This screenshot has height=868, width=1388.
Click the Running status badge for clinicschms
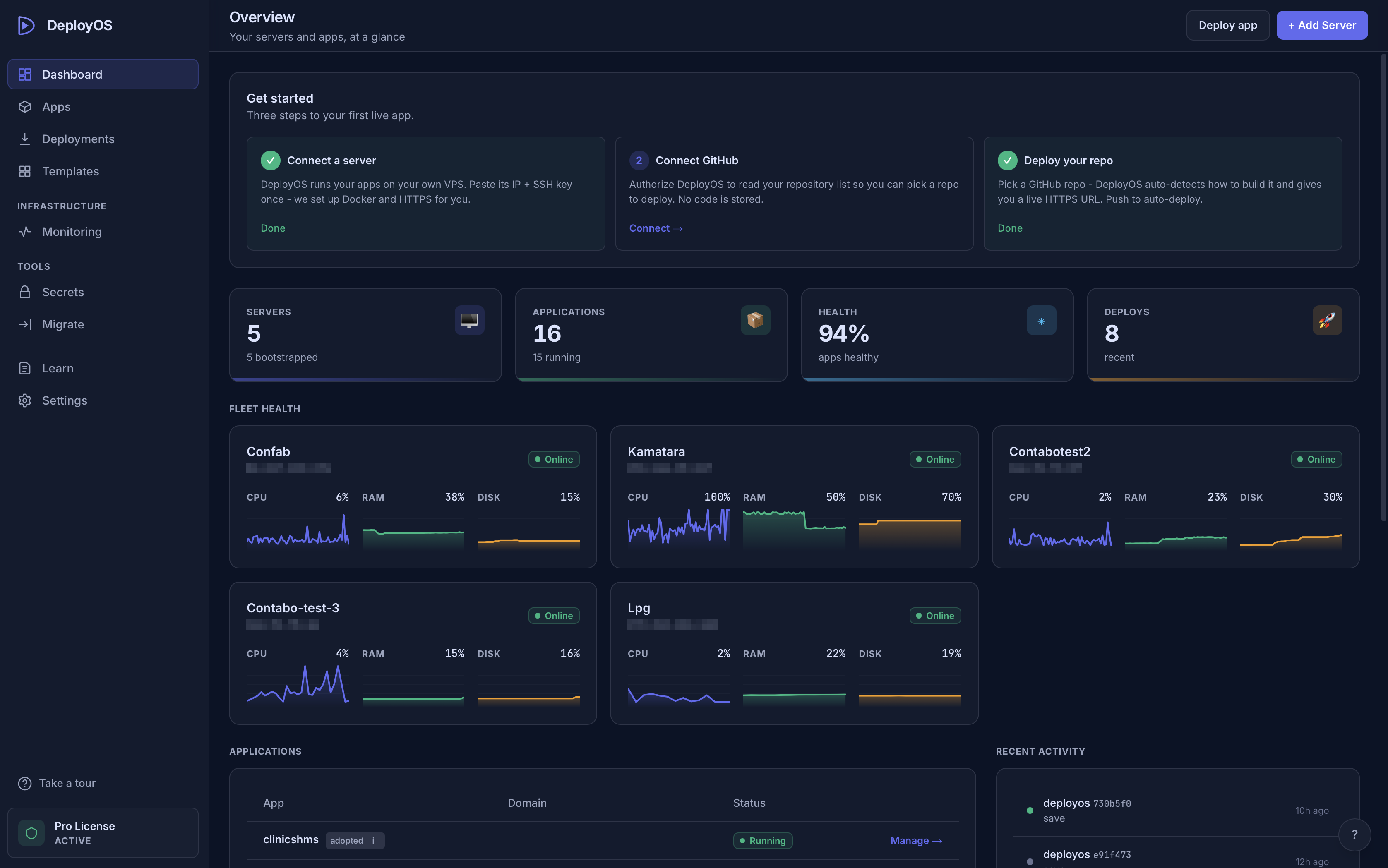(x=763, y=840)
